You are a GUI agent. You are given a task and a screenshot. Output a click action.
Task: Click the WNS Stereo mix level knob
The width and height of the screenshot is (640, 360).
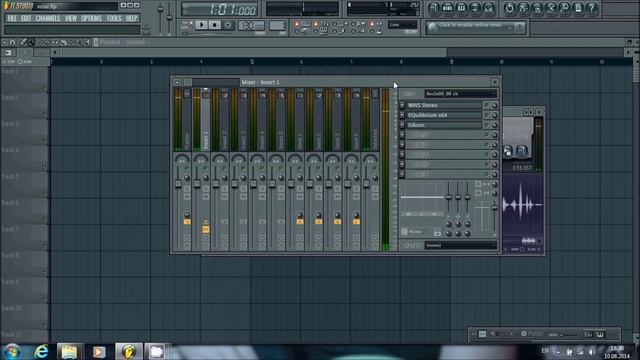point(494,105)
